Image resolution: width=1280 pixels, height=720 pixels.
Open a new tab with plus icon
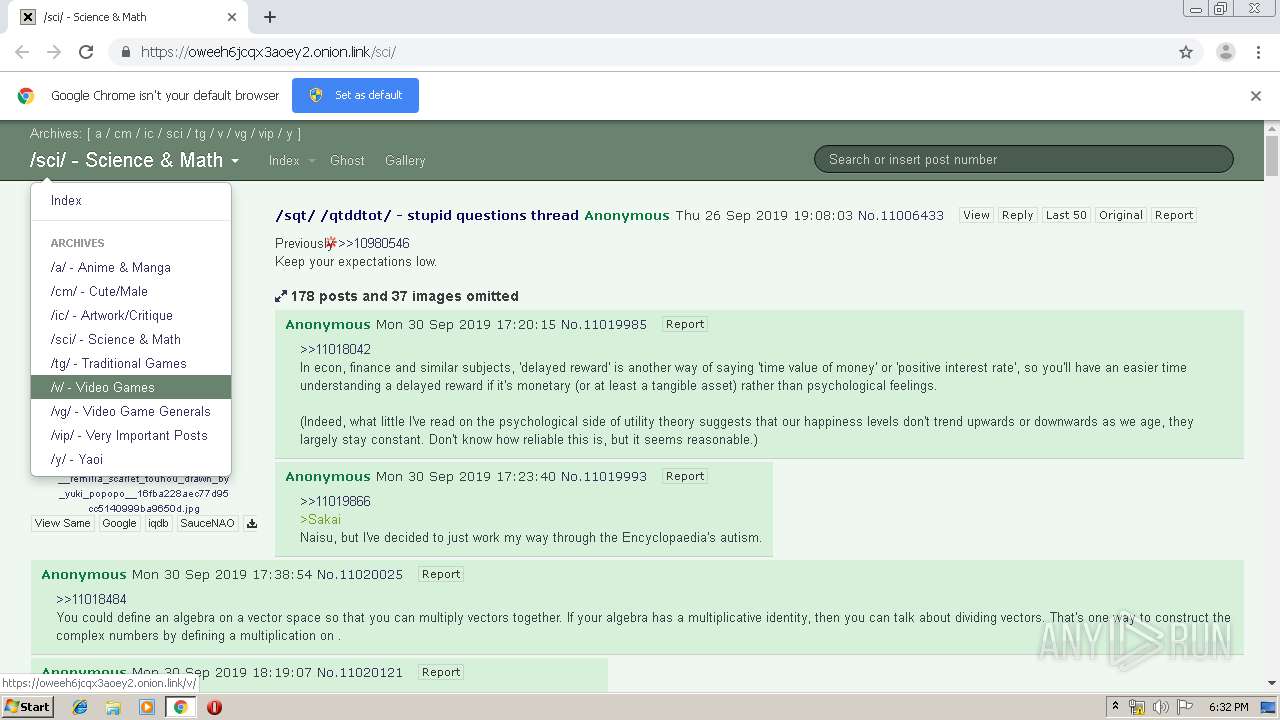pos(270,17)
